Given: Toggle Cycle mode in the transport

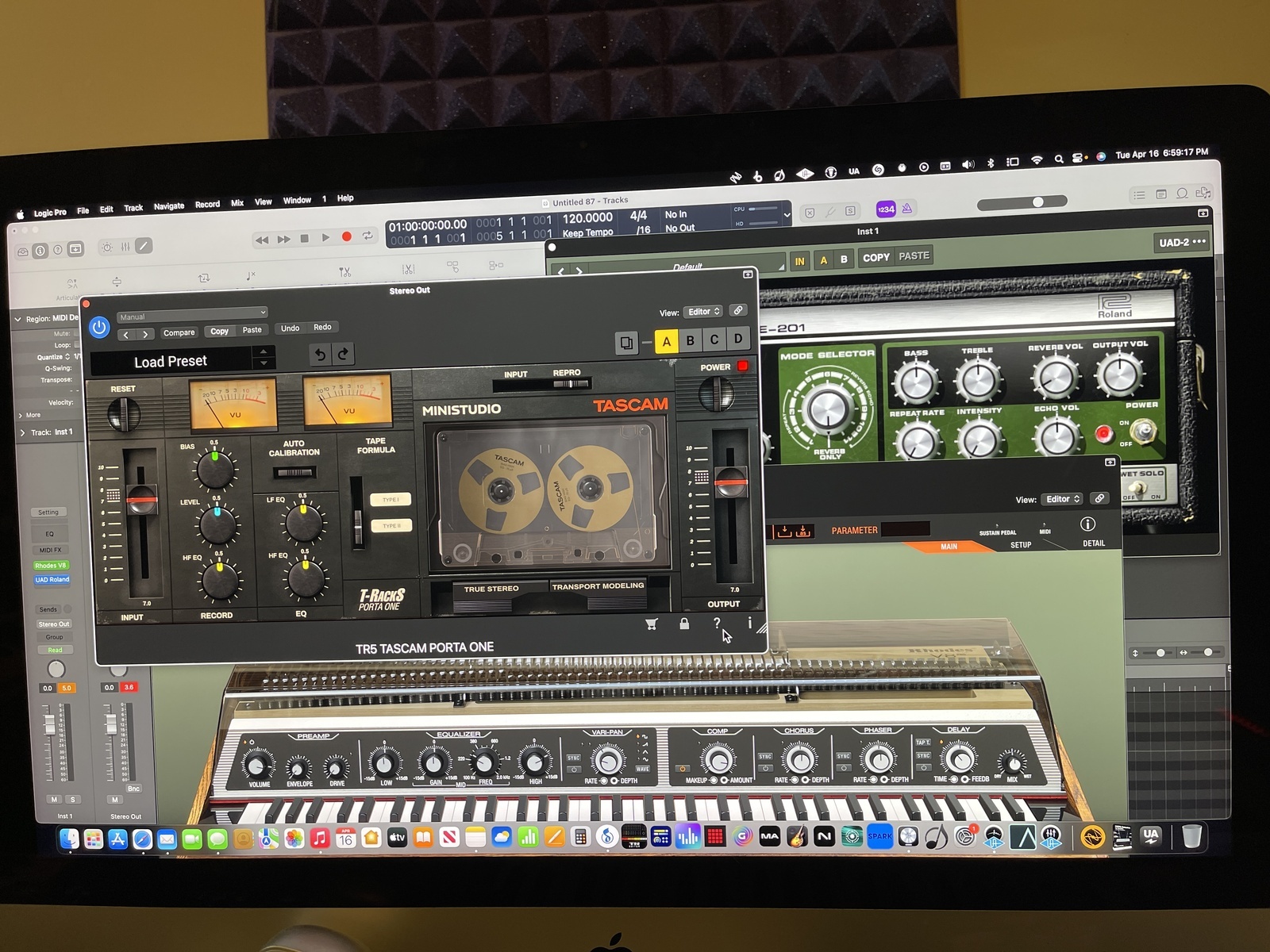Looking at the screenshot, I should 367,236.
